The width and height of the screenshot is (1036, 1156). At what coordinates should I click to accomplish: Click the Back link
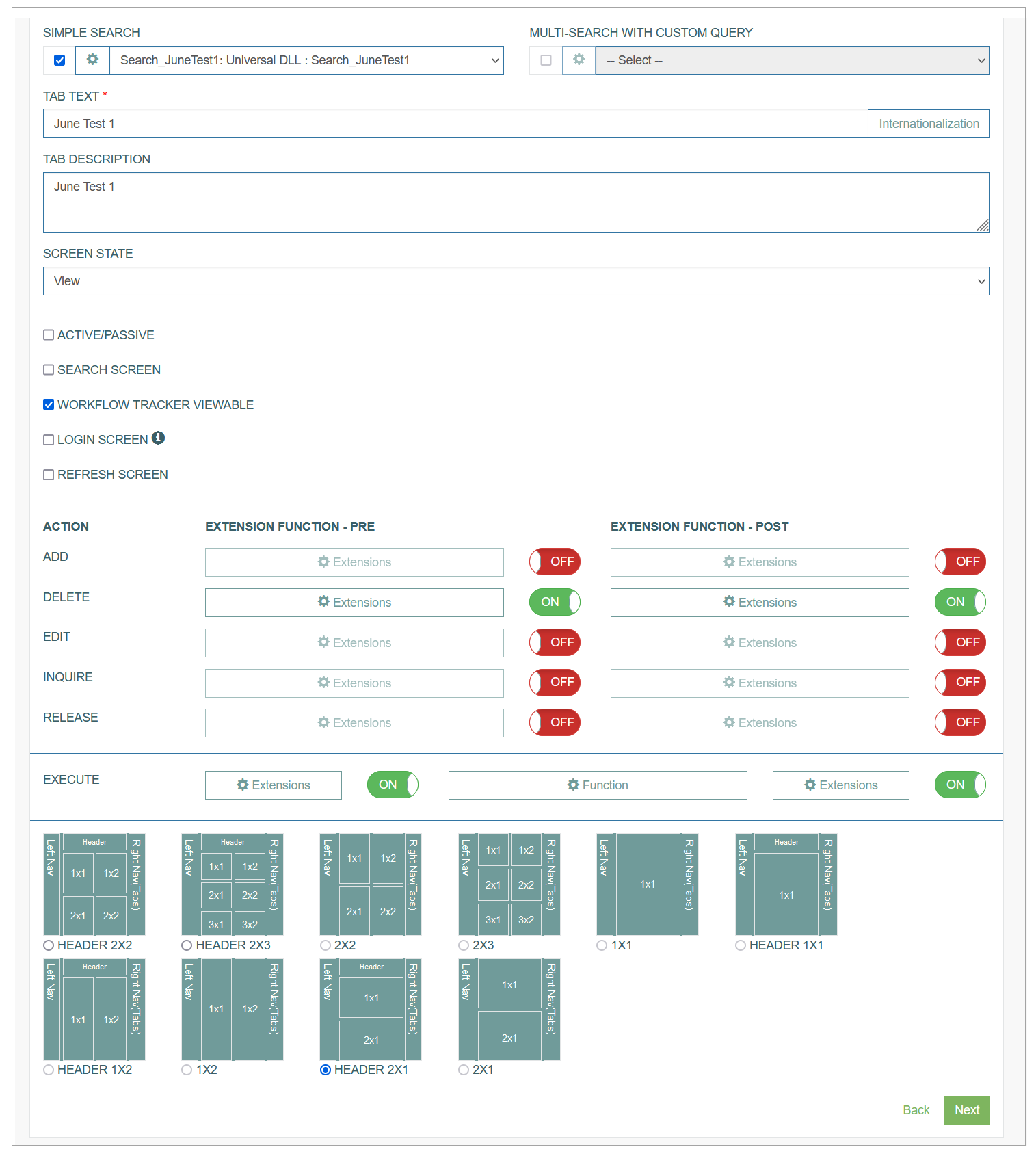(x=916, y=1110)
